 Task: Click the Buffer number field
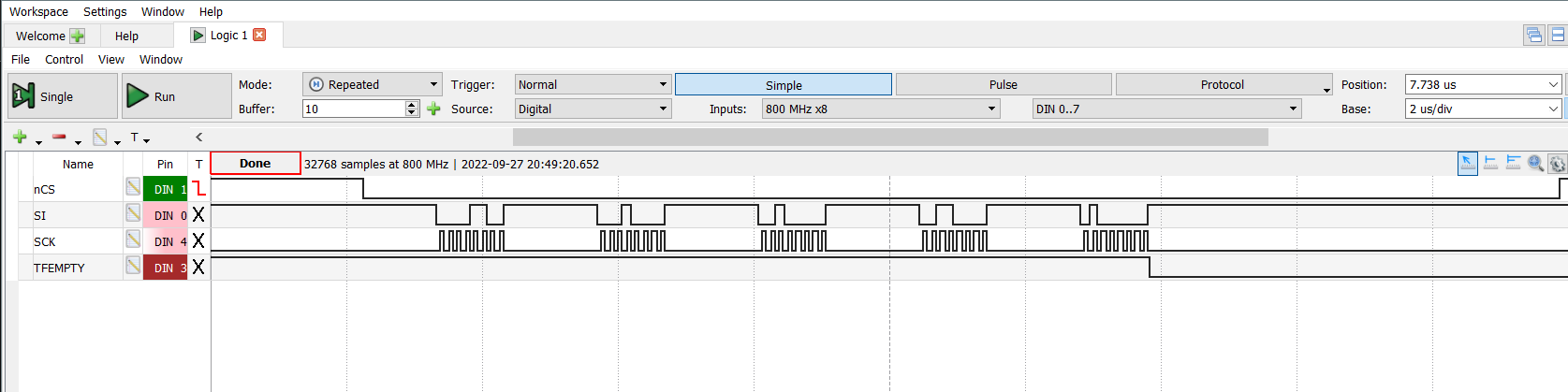point(354,109)
